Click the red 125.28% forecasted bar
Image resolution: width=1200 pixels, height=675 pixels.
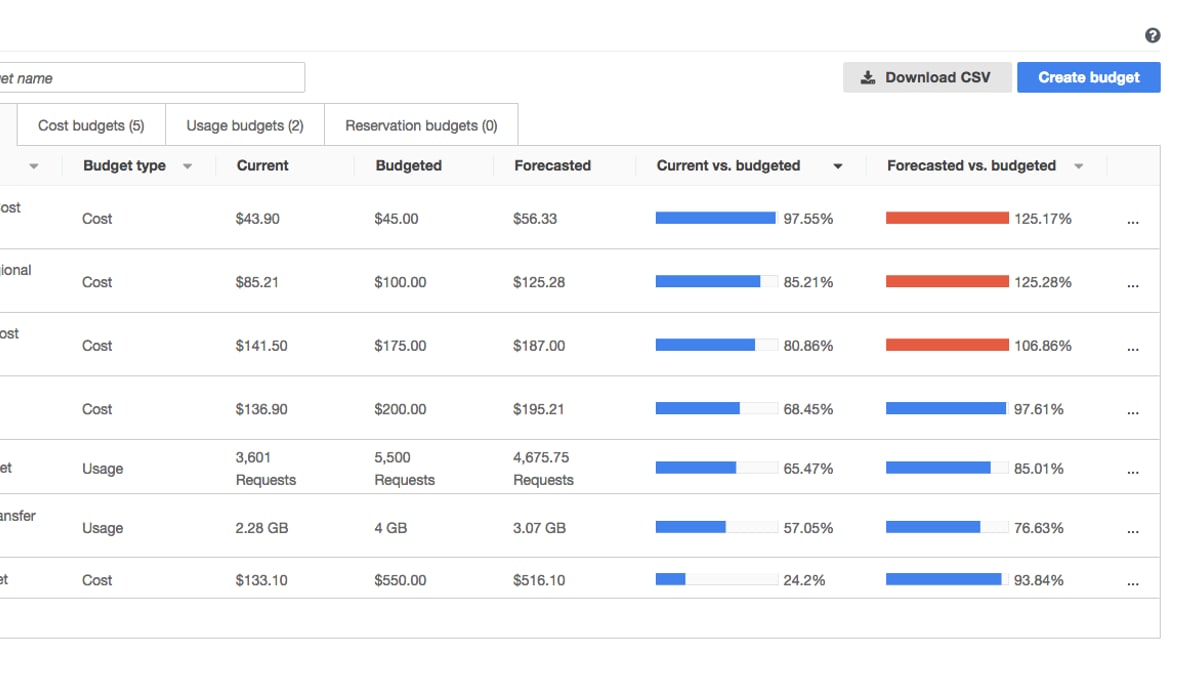(x=947, y=282)
